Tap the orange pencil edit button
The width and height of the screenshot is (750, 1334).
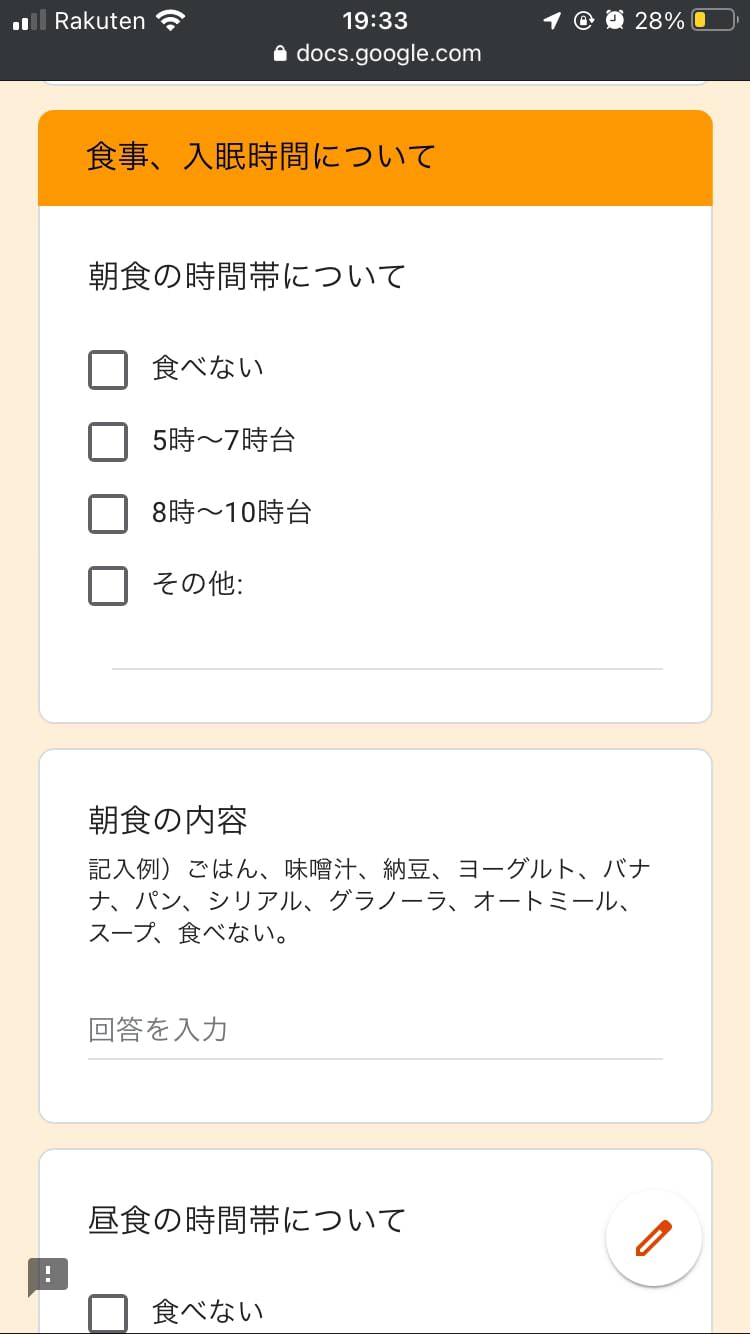click(x=653, y=1238)
